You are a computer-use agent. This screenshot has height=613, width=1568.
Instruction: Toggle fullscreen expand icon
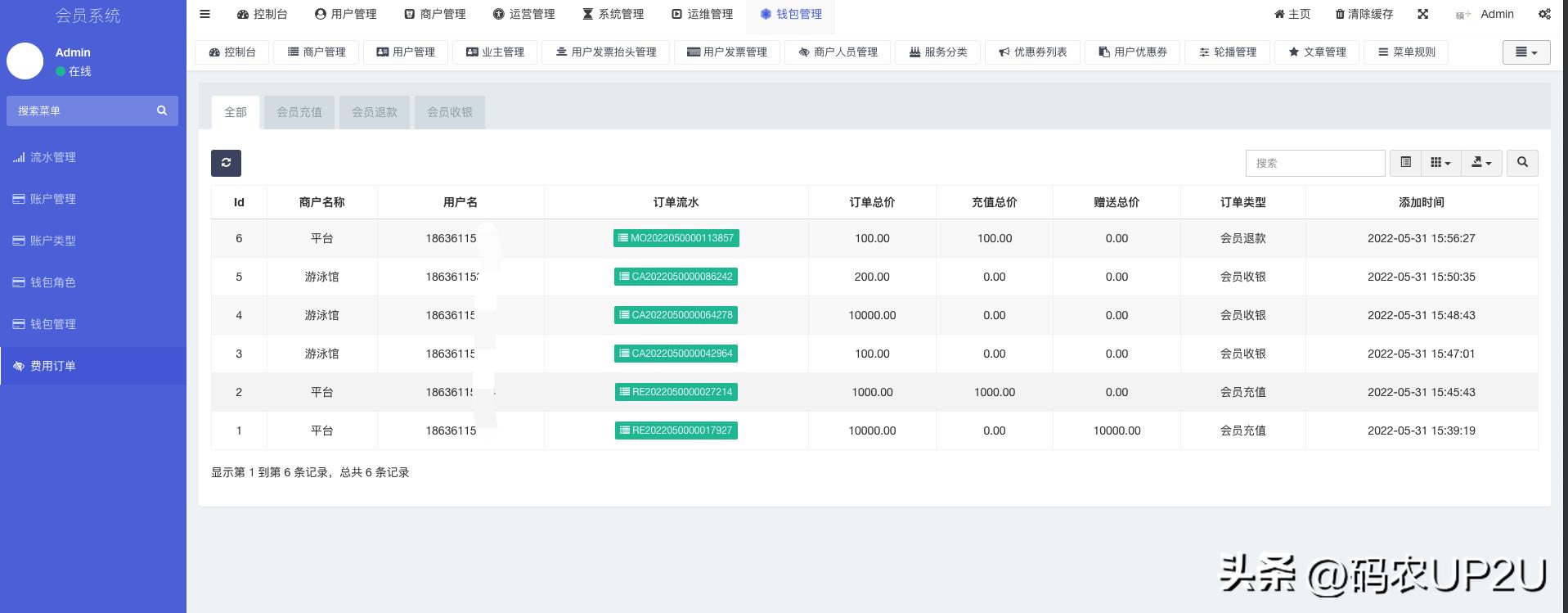(1423, 14)
